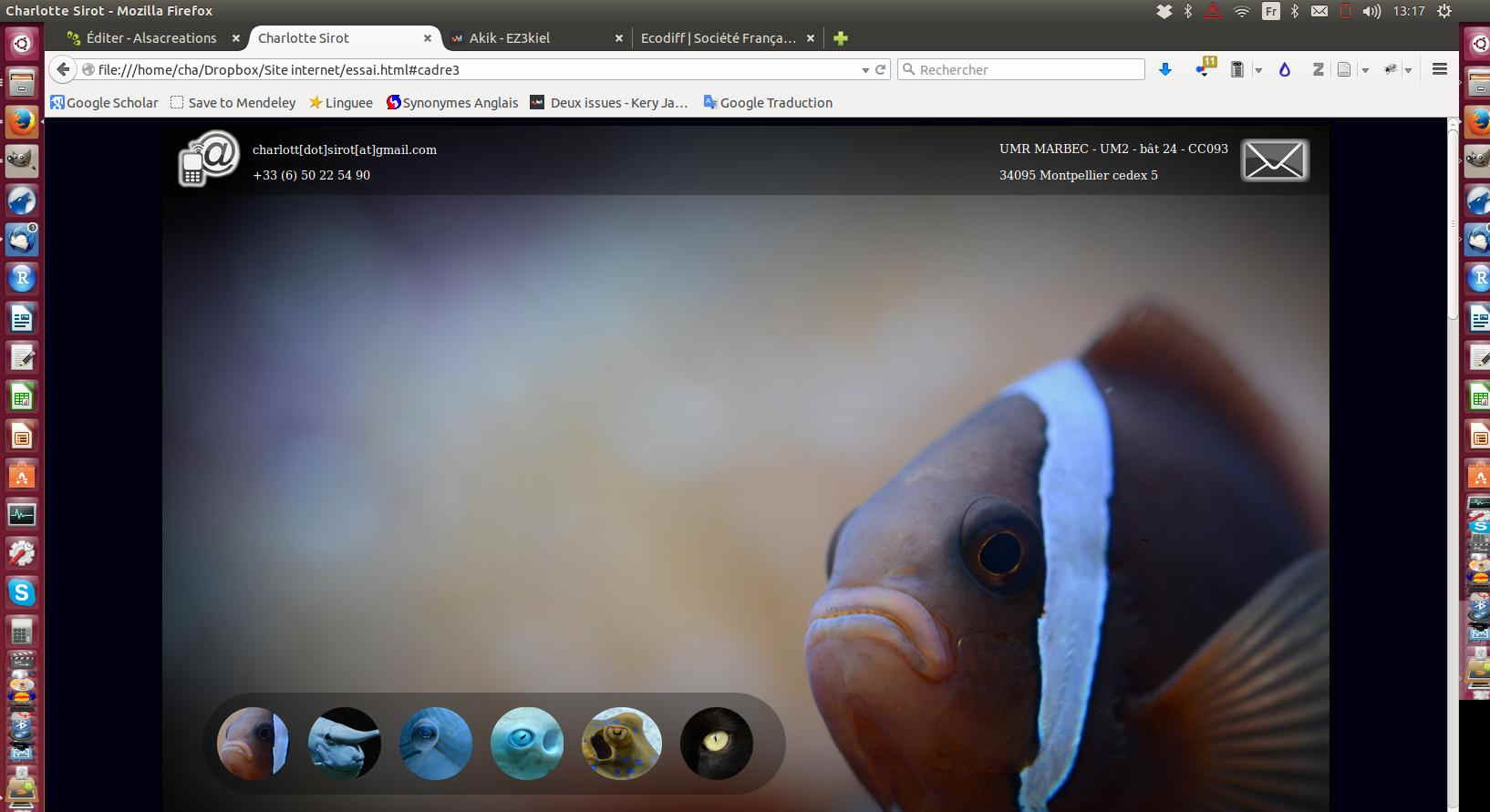
Task: Open the Fr keyboard layout indicator
Action: [x=1270, y=11]
